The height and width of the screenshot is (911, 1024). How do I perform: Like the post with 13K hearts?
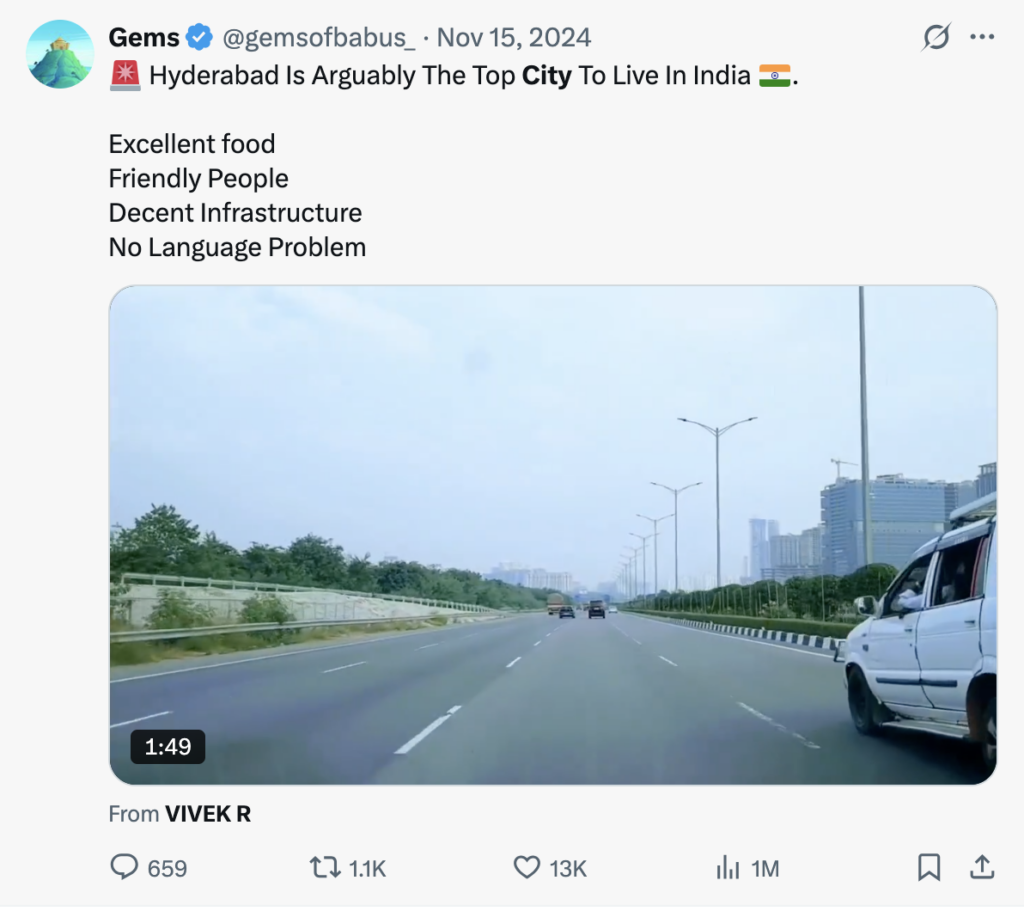click(x=526, y=867)
